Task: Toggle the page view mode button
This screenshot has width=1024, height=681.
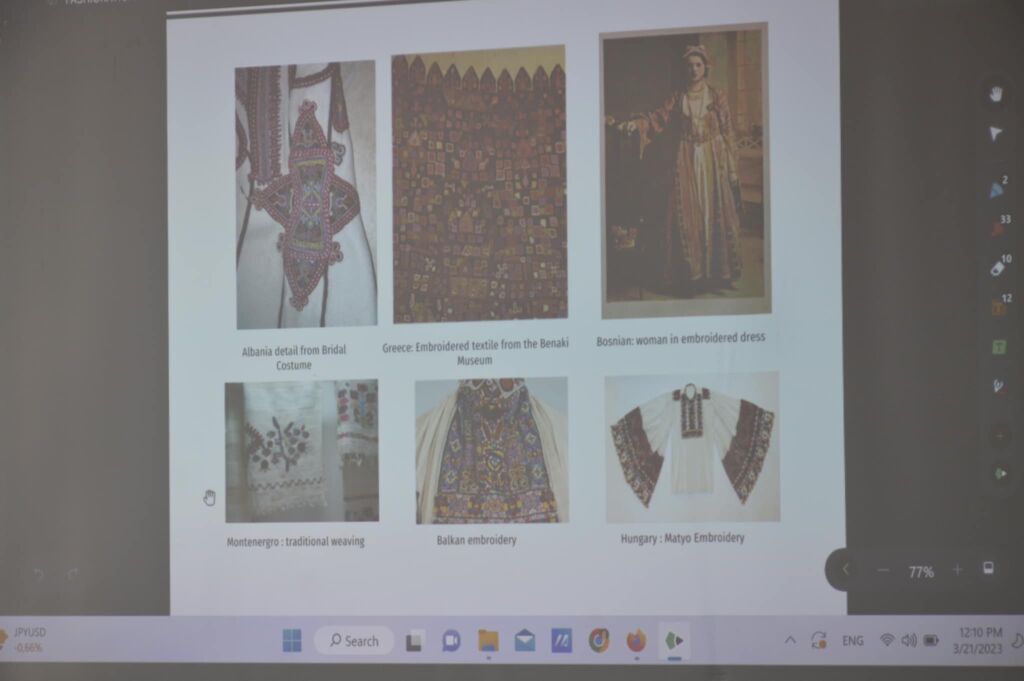Action: (x=988, y=569)
